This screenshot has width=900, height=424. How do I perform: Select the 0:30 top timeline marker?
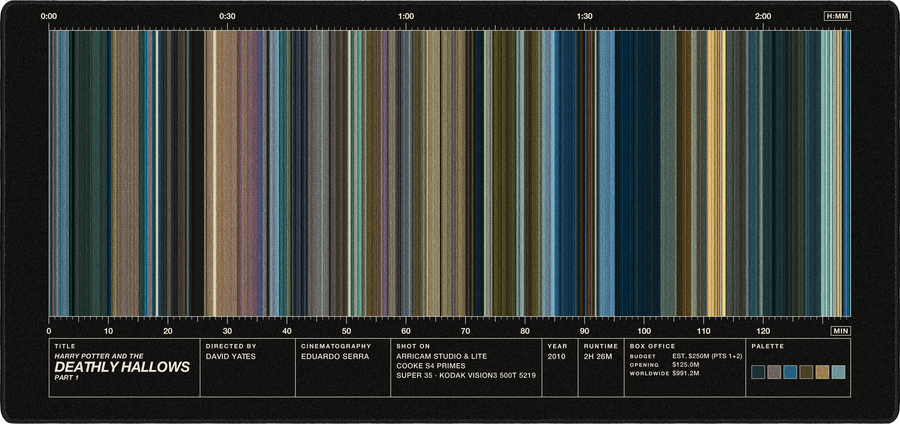click(227, 16)
